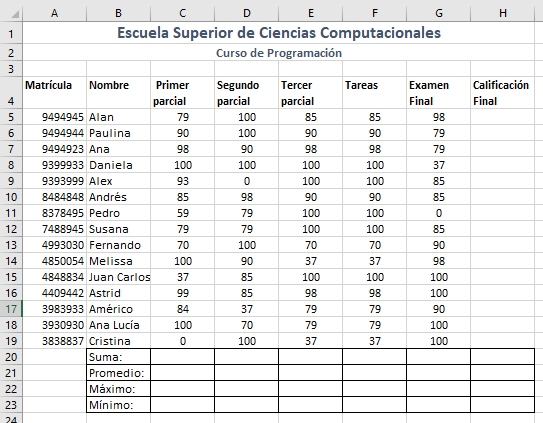Select the Curso de Programación subtitle cell

[278, 53]
